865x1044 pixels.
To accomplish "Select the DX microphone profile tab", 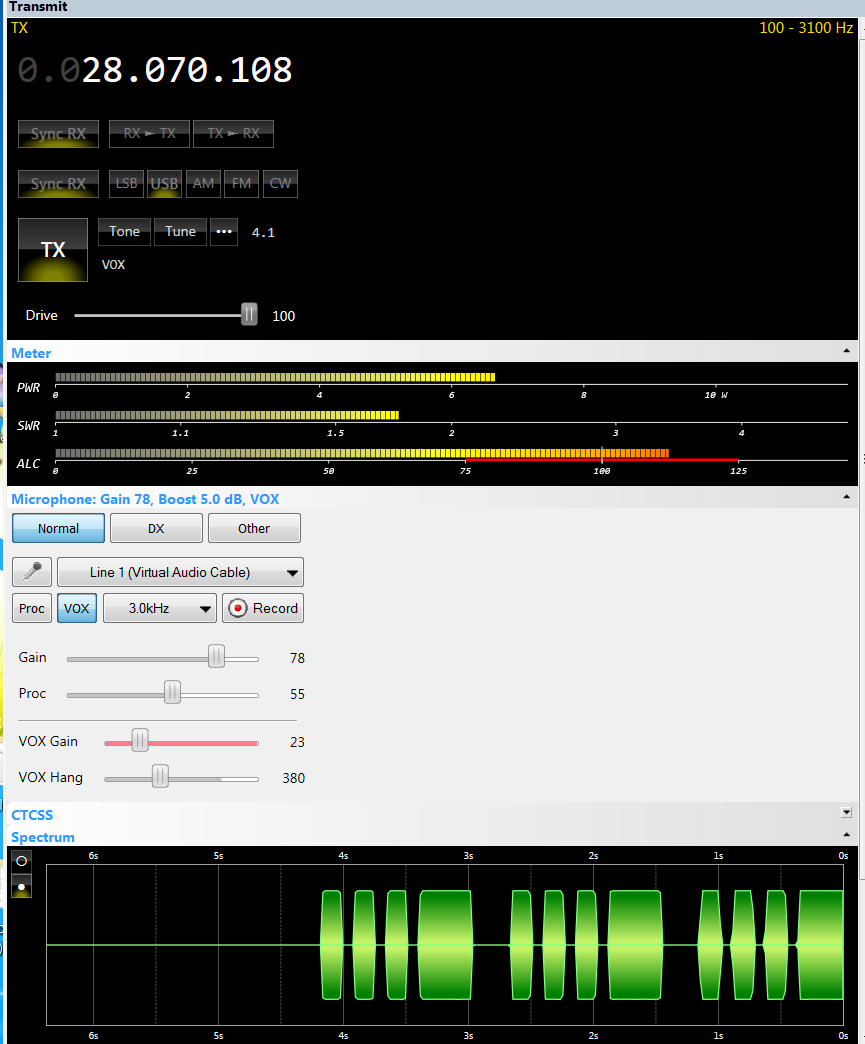I will [156, 528].
